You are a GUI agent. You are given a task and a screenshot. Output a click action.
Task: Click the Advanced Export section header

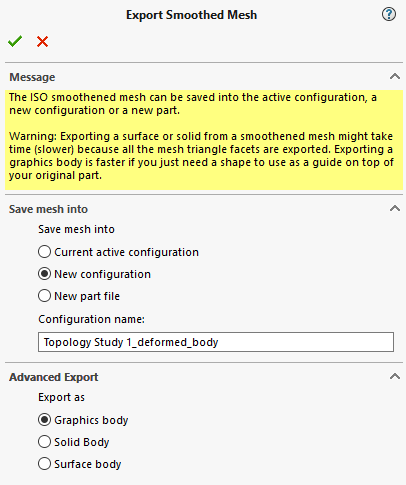click(x=54, y=377)
